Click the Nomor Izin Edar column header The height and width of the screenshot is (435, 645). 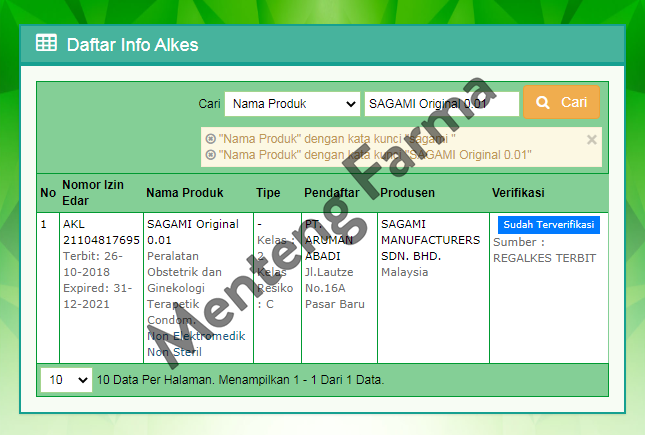point(93,193)
